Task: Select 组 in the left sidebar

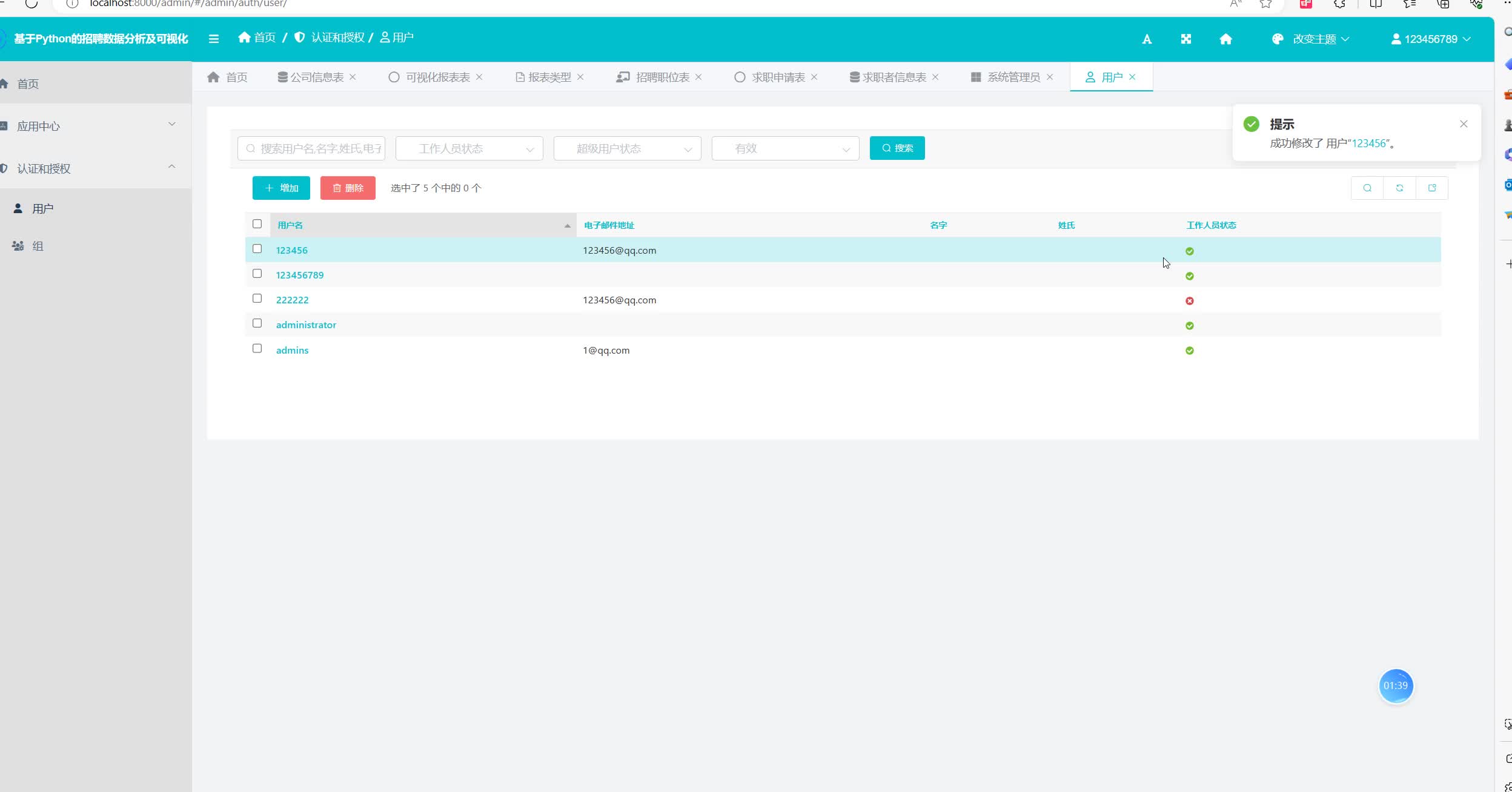Action: click(95, 246)
